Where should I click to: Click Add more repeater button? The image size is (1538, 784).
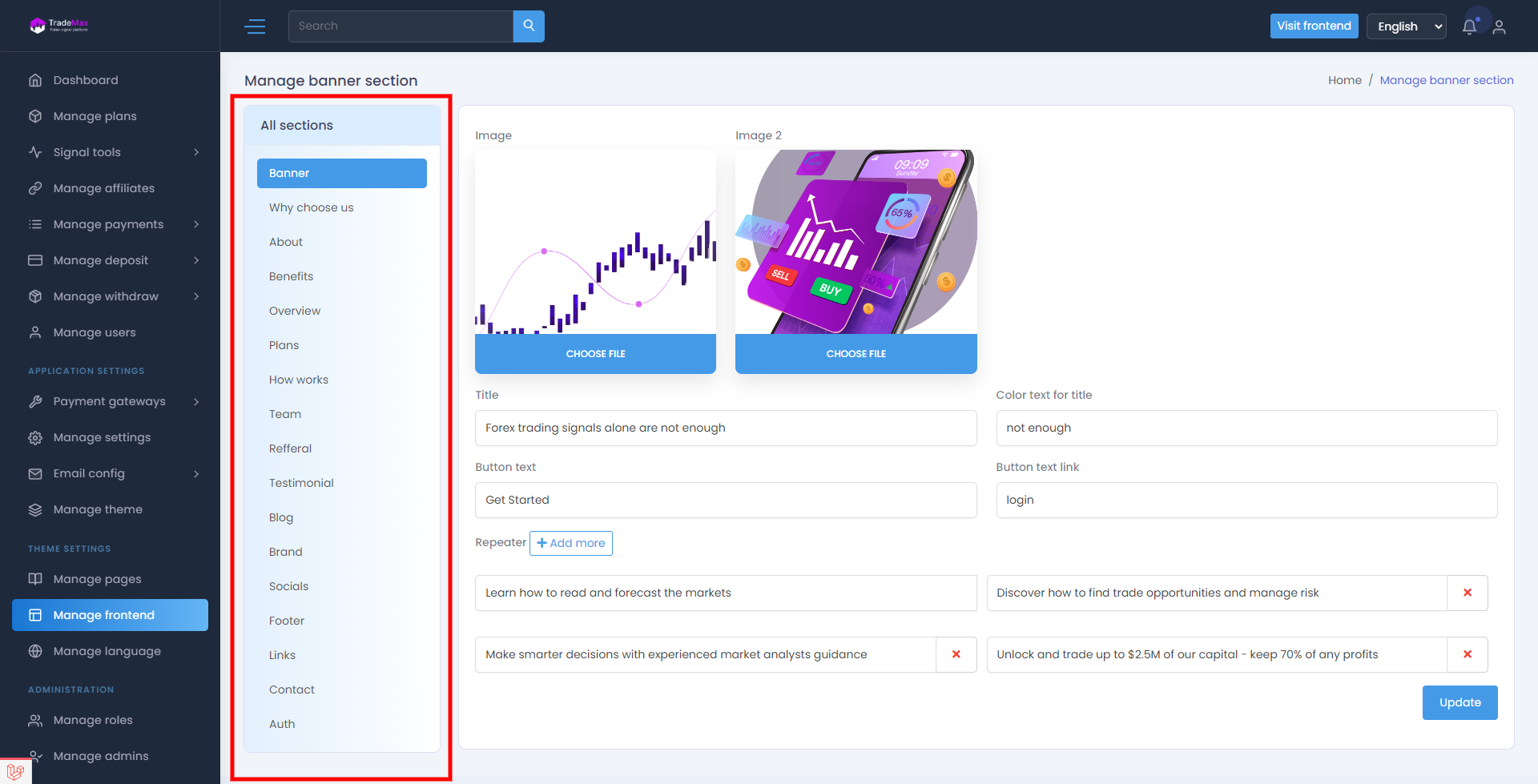click(x=570, y=543)
